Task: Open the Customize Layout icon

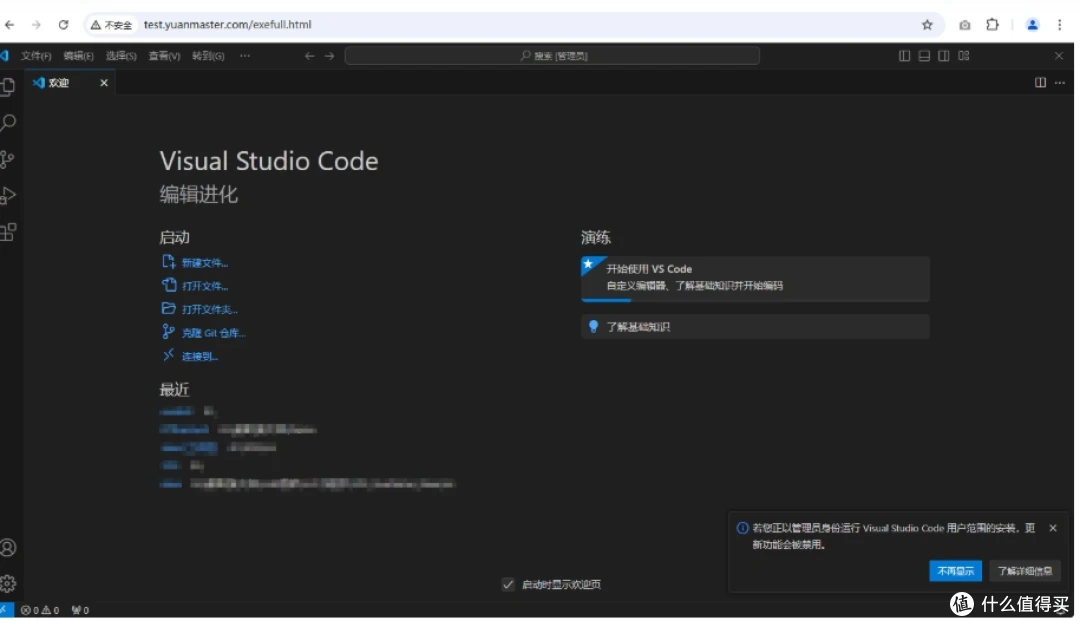Action: click(x=964, y=56)
